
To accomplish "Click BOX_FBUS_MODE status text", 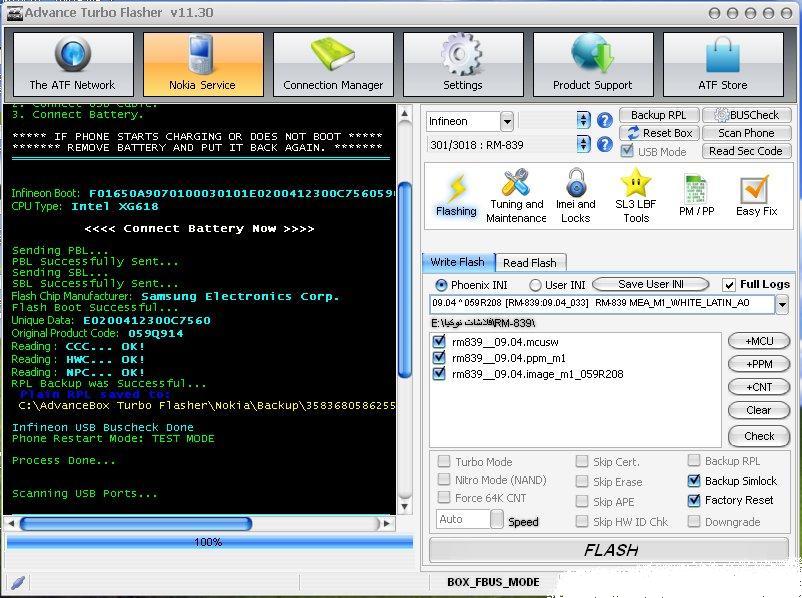I will coord(493,582).
